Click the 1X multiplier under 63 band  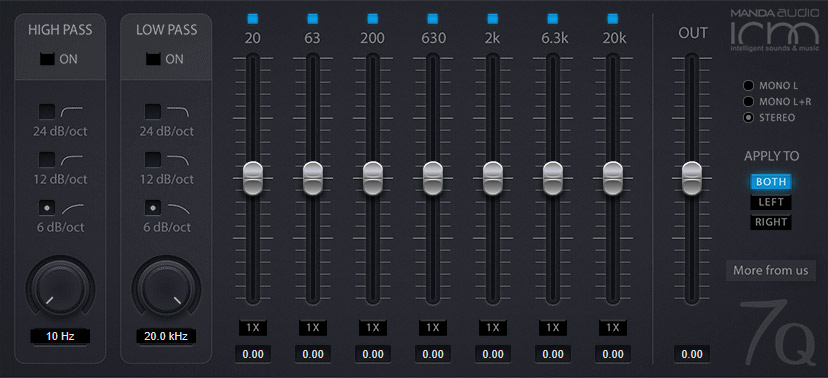[x=313, y=327]
